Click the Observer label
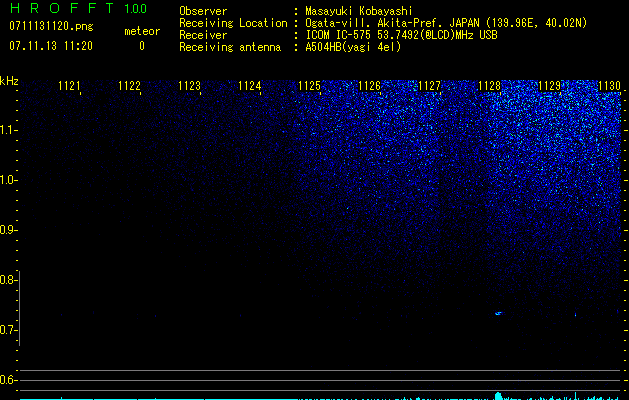Viewport: 629px width, 400px height. point(203,11)
